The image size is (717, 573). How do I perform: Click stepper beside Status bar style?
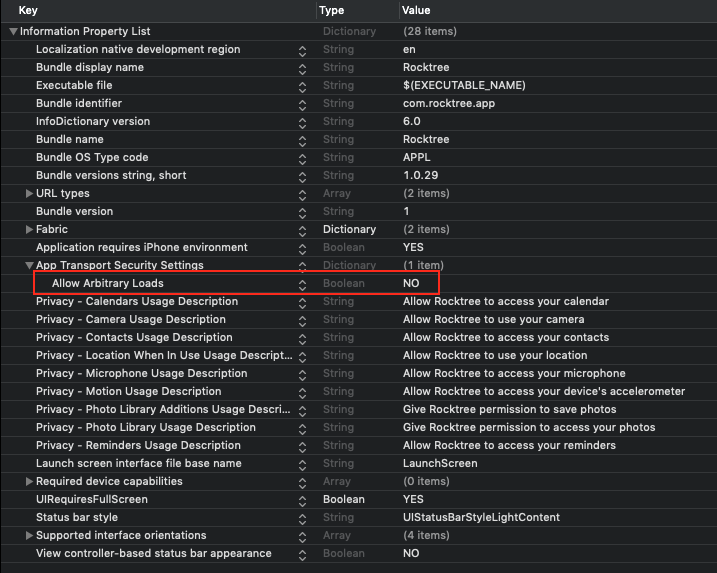pyautogui.click(x=302, y=519)
